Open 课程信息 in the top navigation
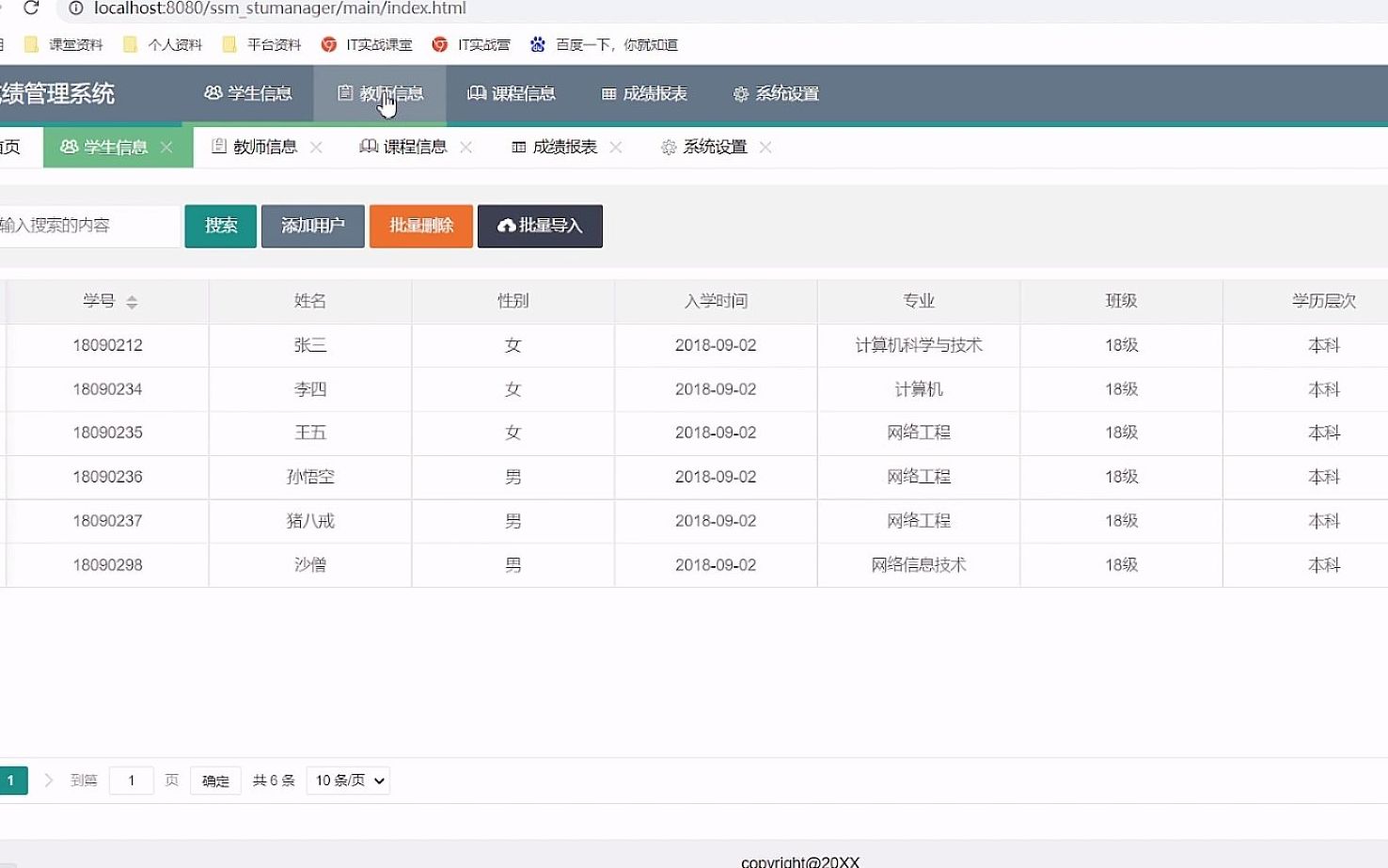This screenshot has width=1388, height=868. click(512, 93)
